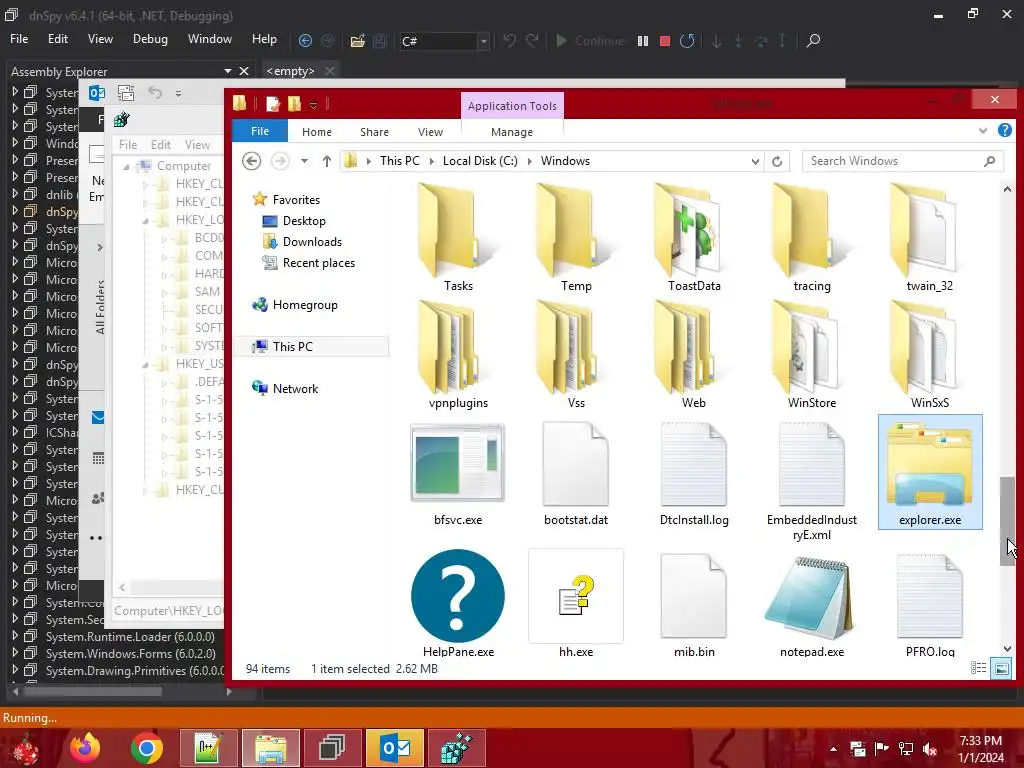Open the C# language dropdown in dnSpy
The image size is (1024, 768).
click(x=483, y=41)
